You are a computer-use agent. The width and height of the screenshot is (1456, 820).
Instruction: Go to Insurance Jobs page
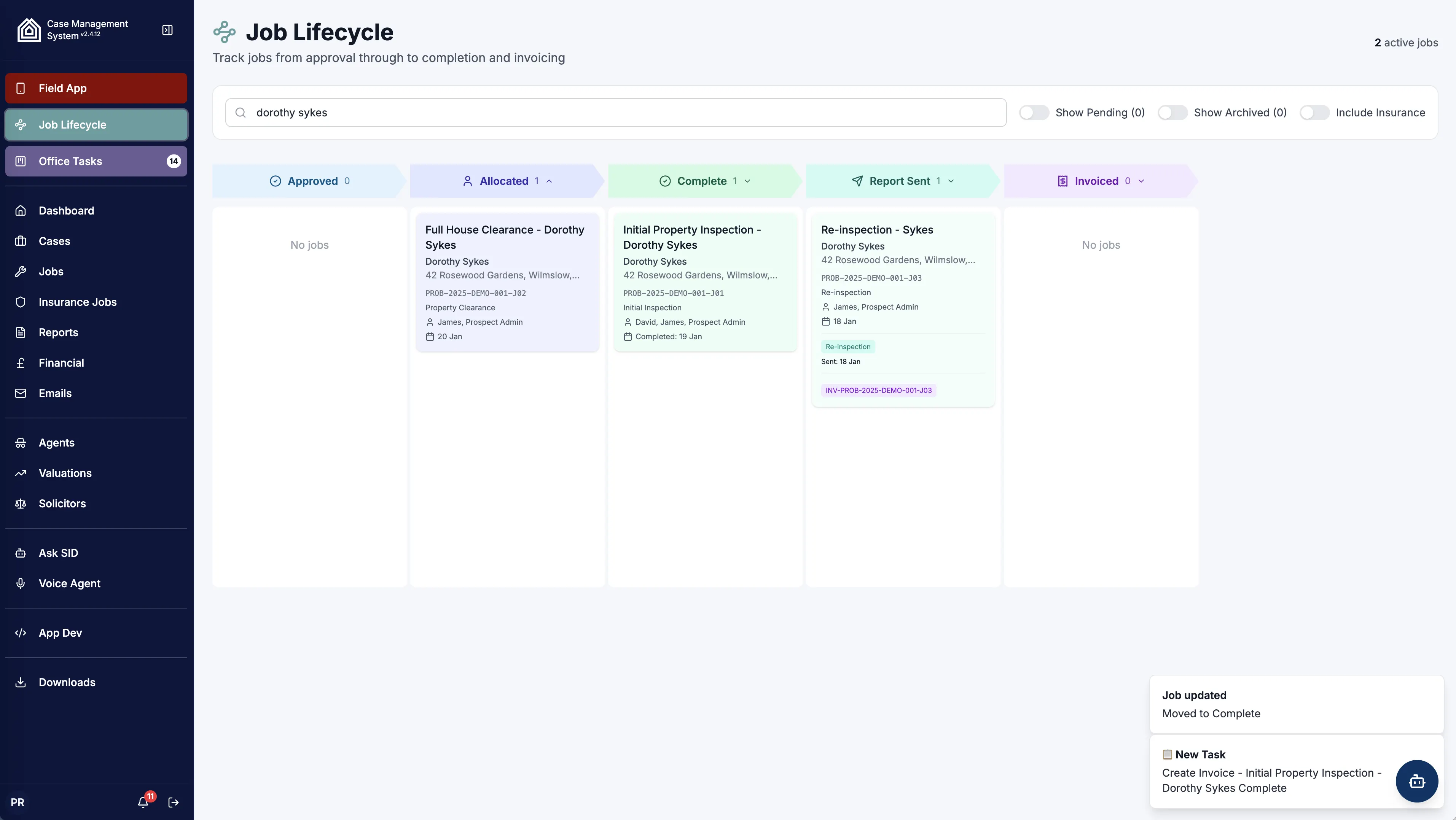click(x=77, y=302)
